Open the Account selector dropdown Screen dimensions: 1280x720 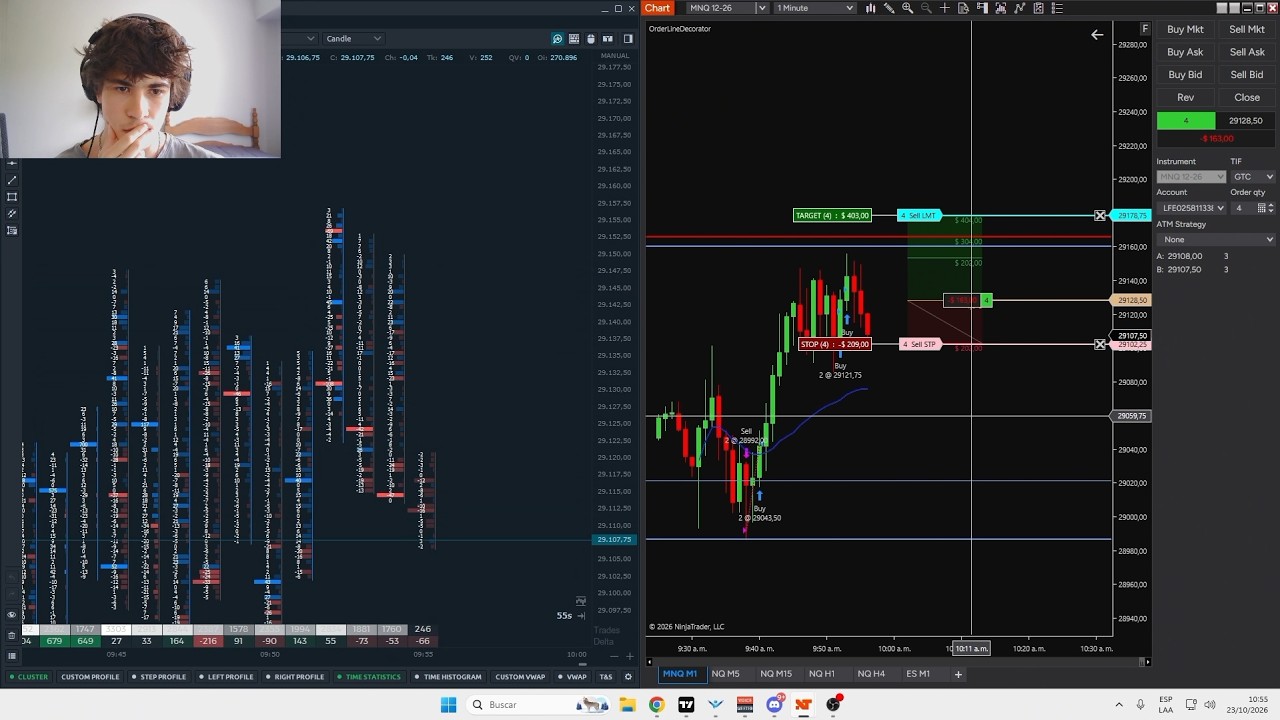(1190, 208)
